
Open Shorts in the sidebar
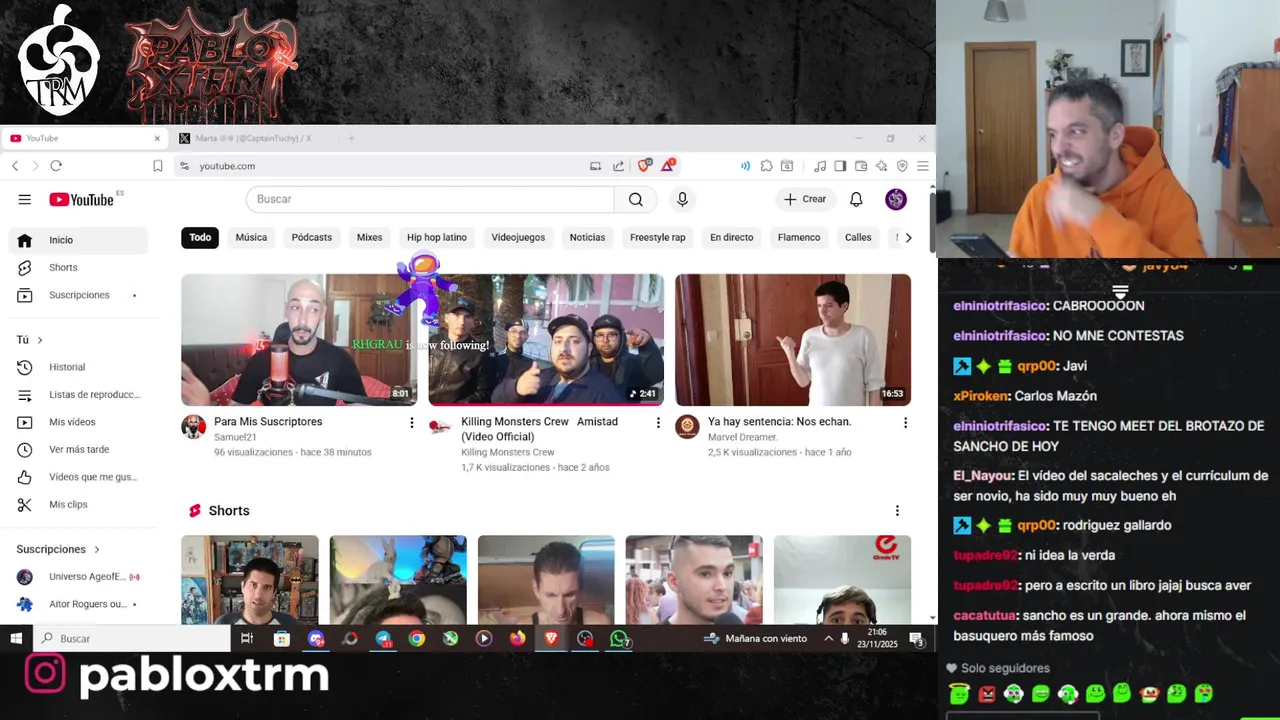pyautogui.click(x=78, y=267)
